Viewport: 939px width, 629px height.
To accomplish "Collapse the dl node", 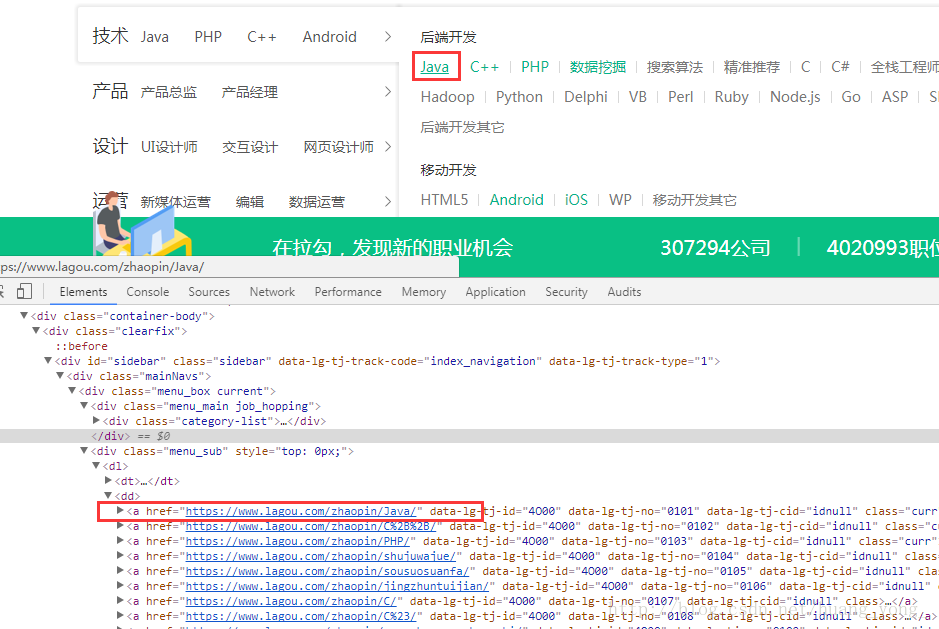I will (96, 465).
